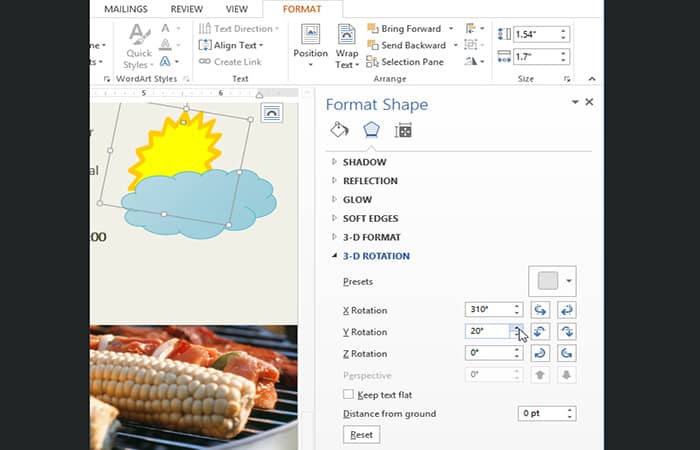Expand the SOFT EDGES section
Screen dimensions: 700x450
pyautogui.click(x=371, y=218)
